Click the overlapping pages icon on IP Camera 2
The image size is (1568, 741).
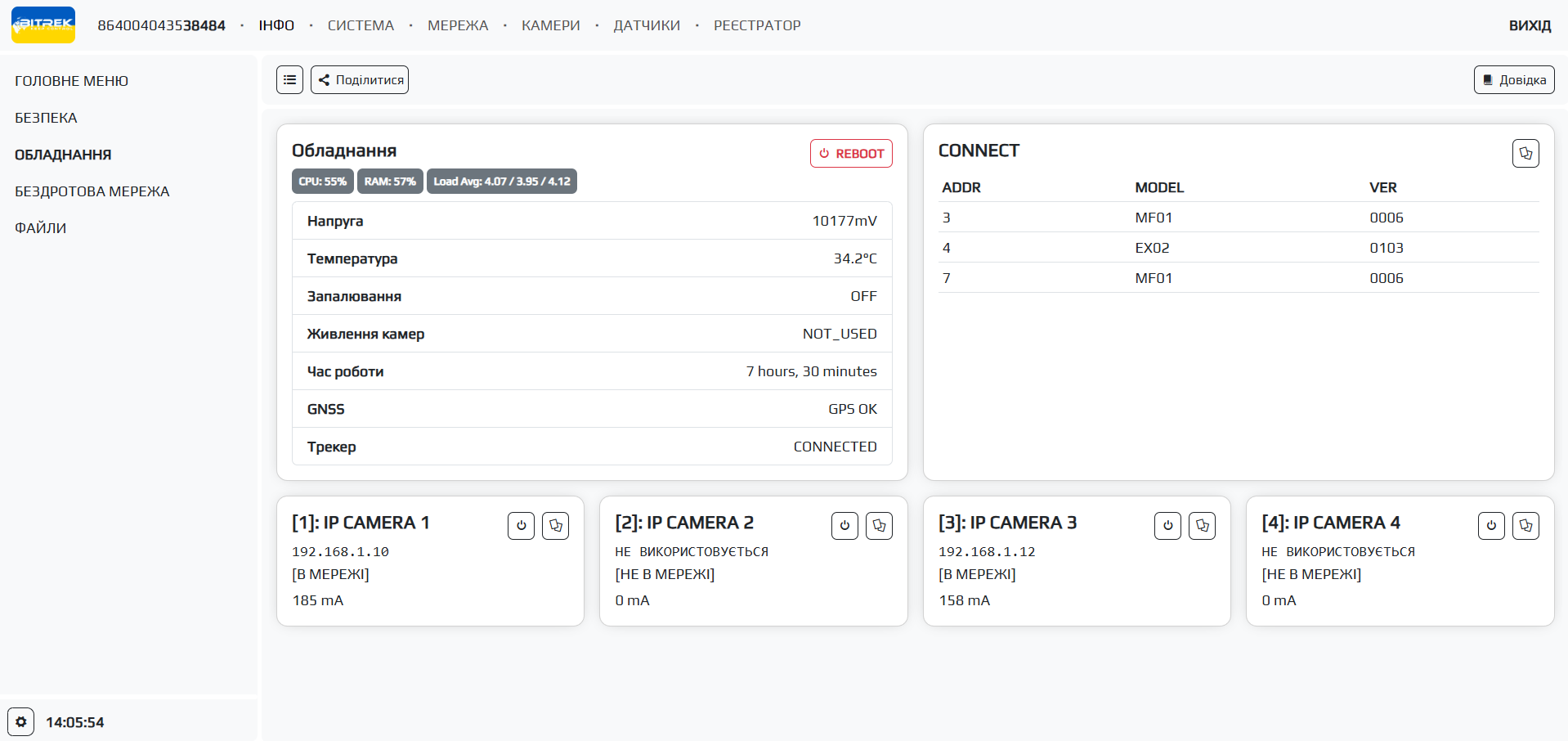(x=879, y=526)
